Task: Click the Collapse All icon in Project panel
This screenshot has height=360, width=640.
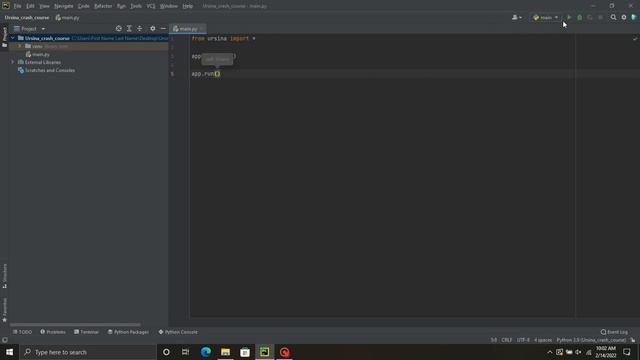Action: click(x=140, y=29)
